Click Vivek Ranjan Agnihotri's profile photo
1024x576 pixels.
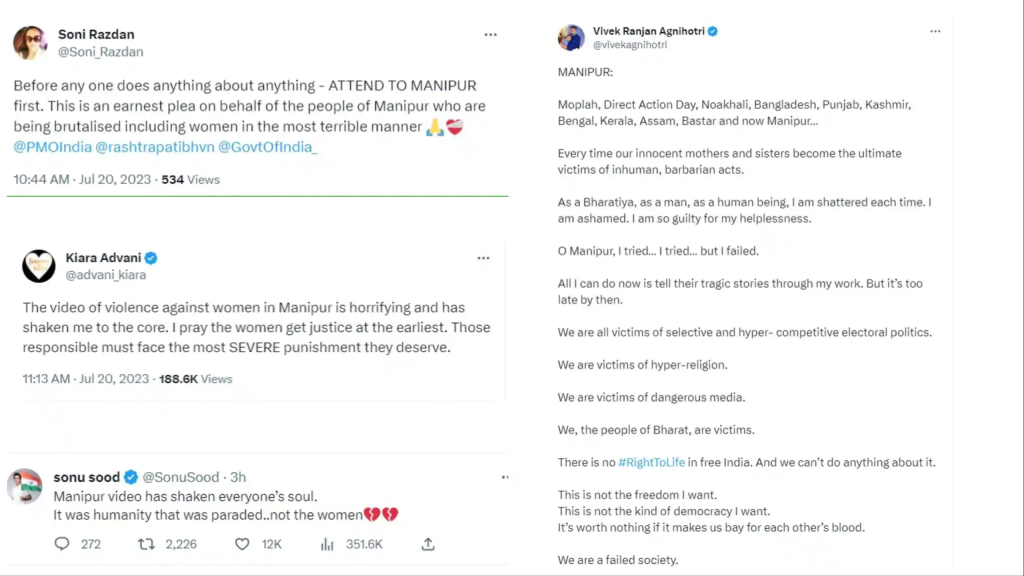(x=571, y=38)
